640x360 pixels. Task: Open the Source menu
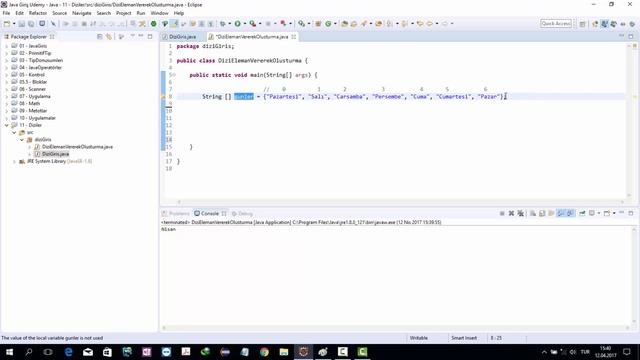[59, 13]
